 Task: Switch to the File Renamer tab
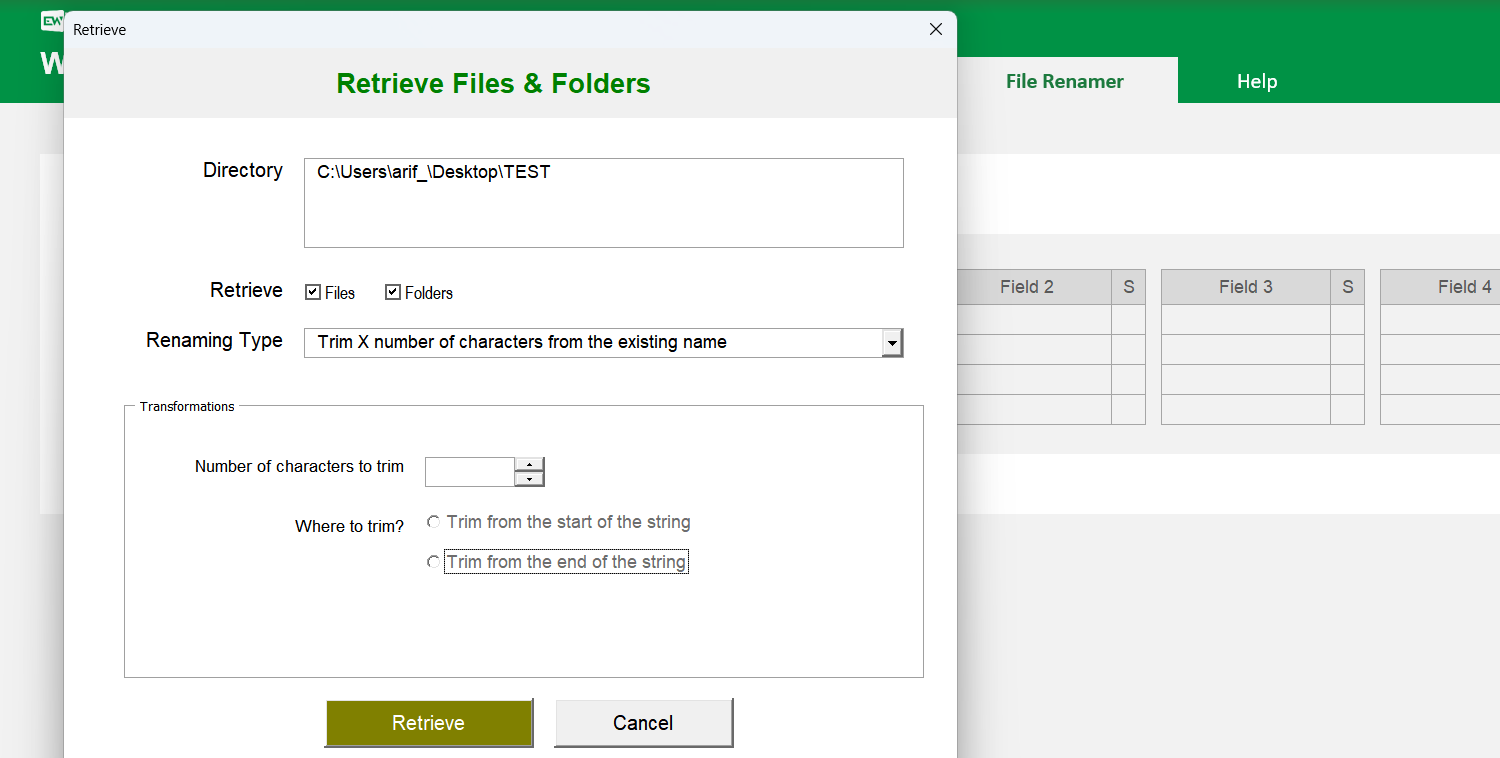point(1064,81)
